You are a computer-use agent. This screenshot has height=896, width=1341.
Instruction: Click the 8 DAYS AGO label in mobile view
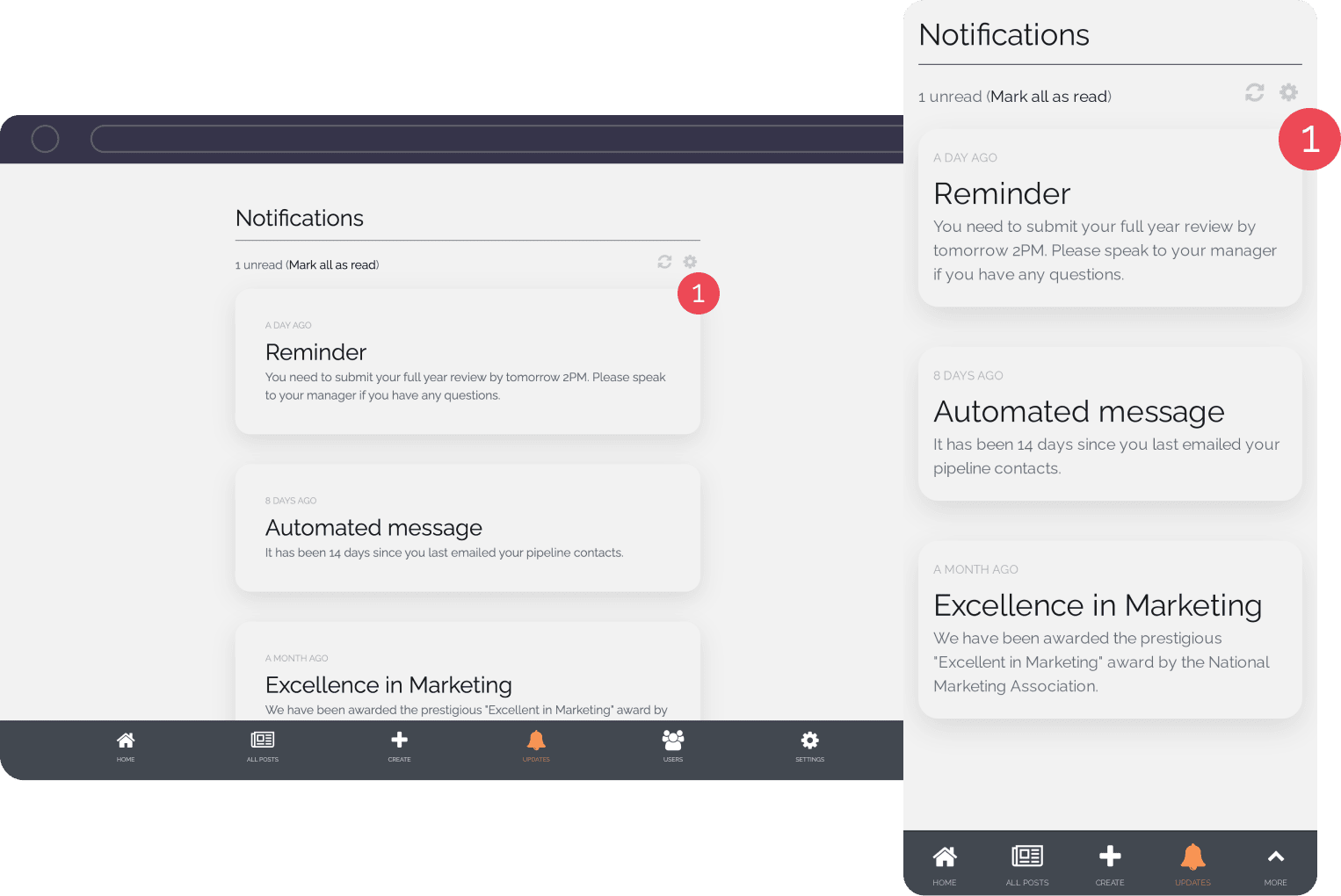[x=968, y=375]
